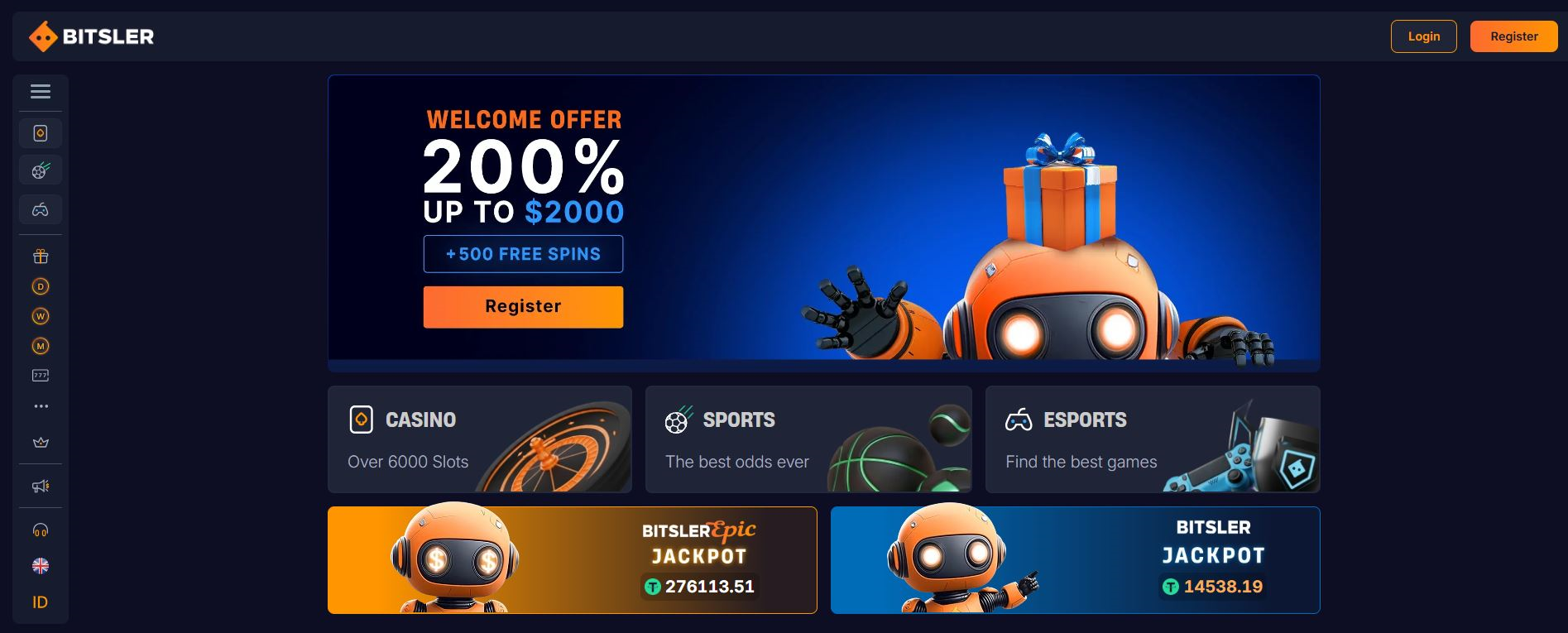Open the 777 slots icon in sidebar
The height and width of the screenshot is (633, 1568).
41,376
